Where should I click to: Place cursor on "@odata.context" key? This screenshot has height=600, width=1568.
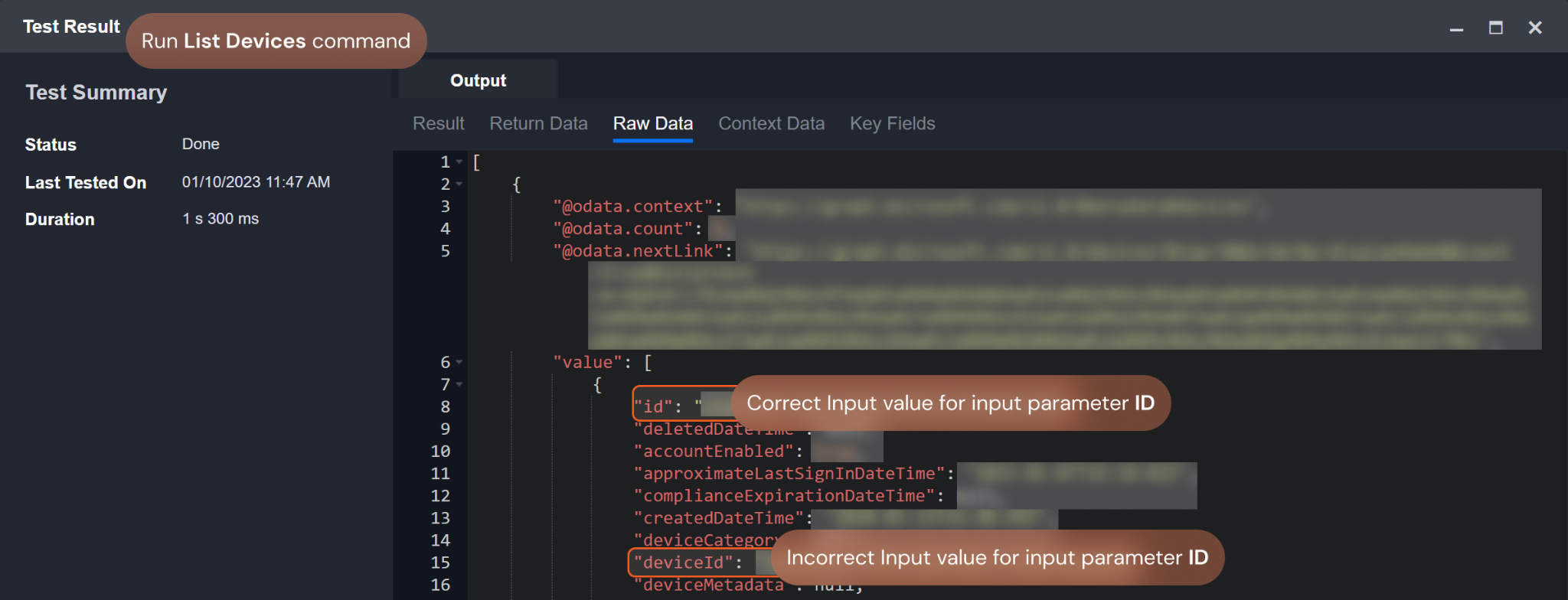632,207
